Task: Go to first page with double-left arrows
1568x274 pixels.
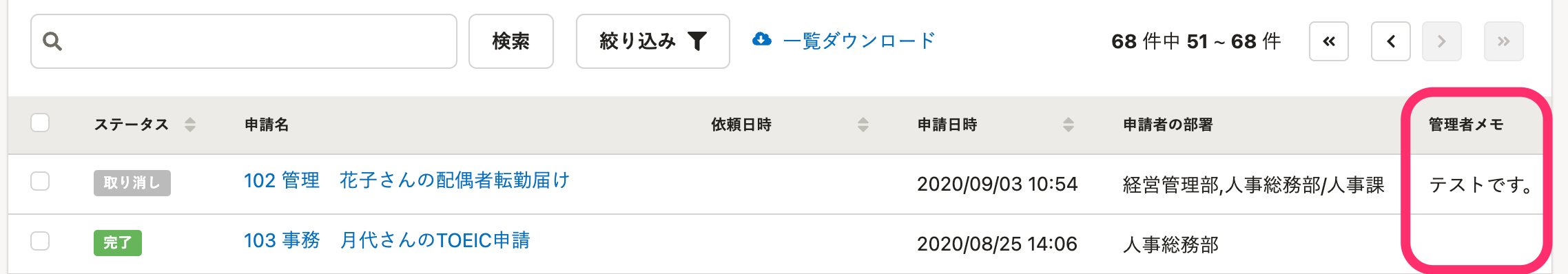Action: [1328, 41]
